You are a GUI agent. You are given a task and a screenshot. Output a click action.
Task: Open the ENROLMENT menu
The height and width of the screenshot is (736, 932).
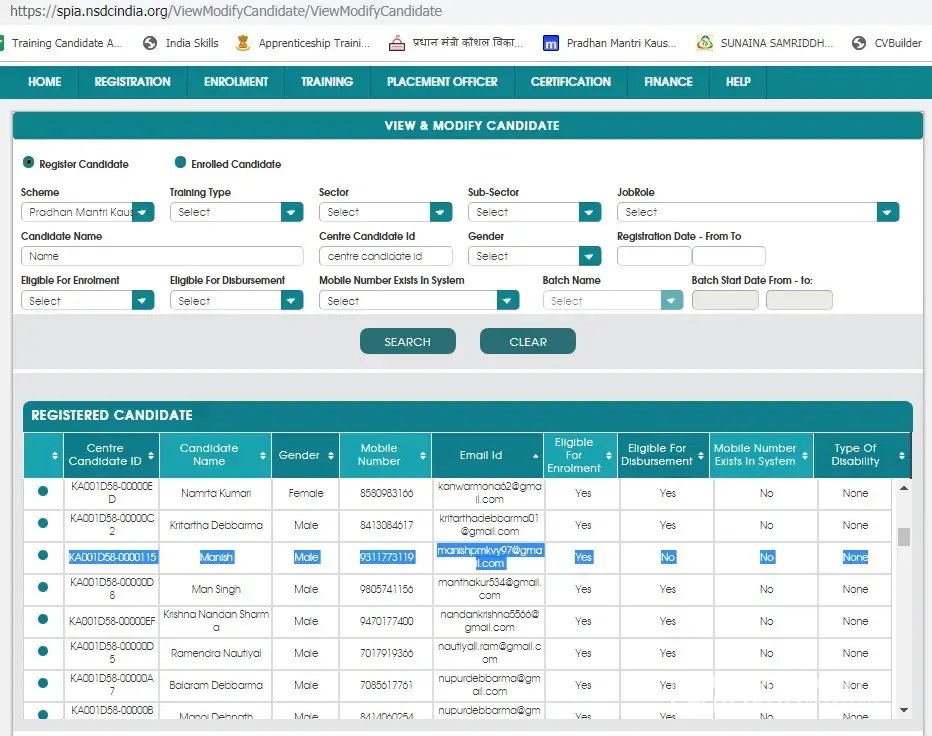(236, 82)
